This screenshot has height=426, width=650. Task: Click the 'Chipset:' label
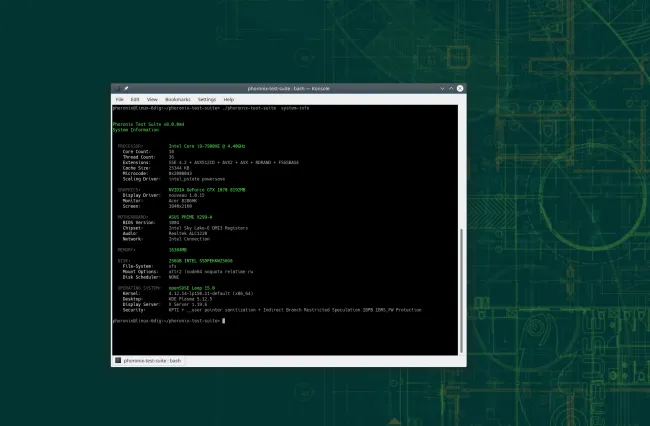pyautogui.click(x=133, y=228)
